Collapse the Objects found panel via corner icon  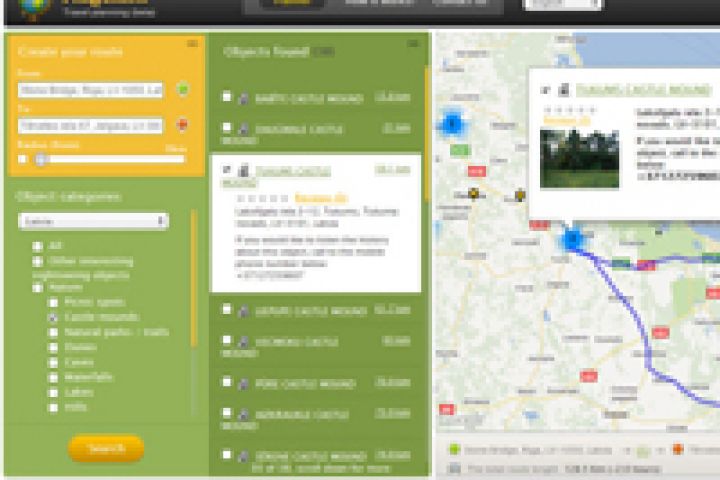pos(413,44)
